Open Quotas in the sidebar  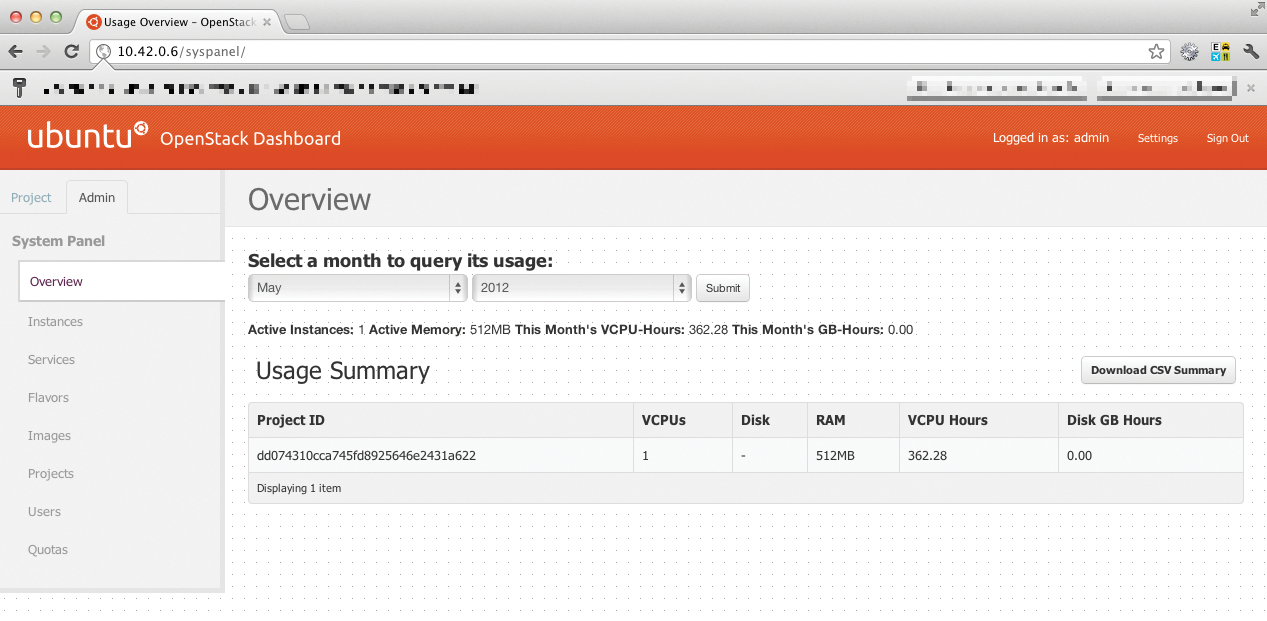(x=48, y=549)
